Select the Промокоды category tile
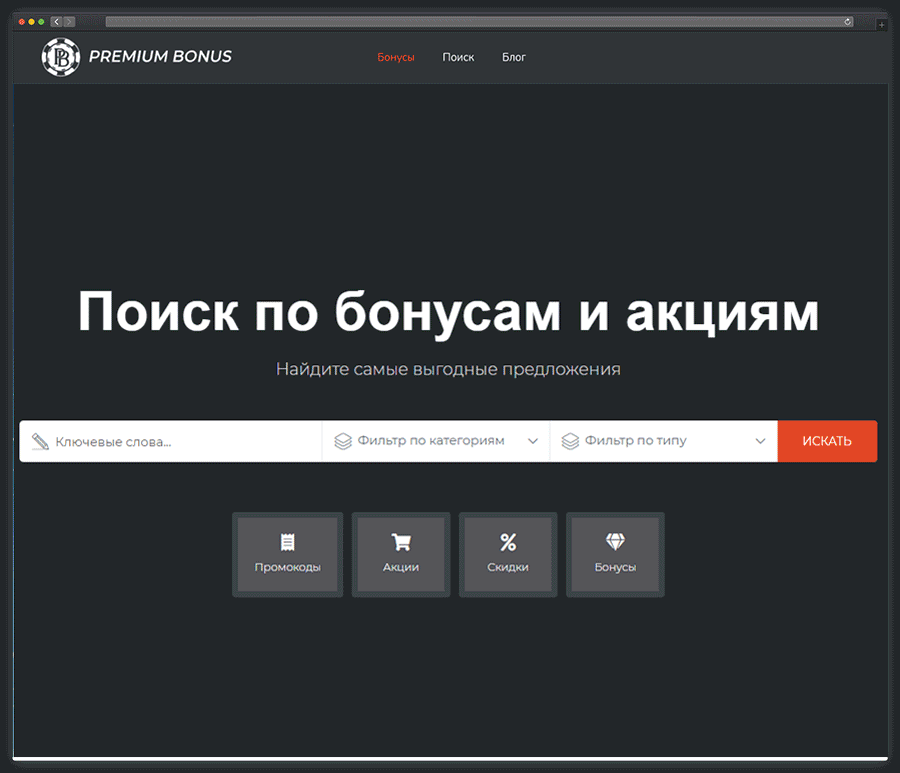This screenshot has width=900, height=773. 288,555
